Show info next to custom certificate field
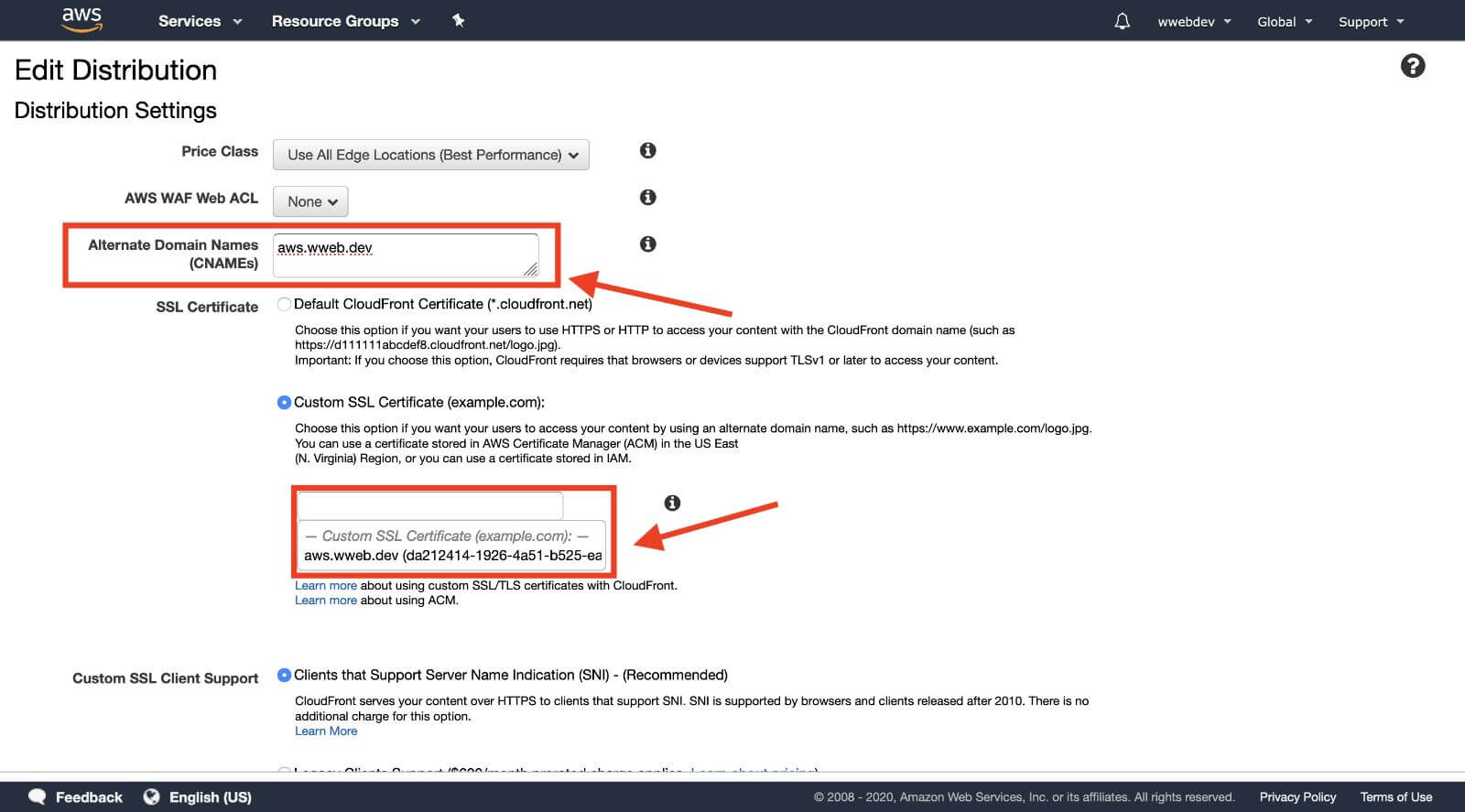 (x=672, y=503)
